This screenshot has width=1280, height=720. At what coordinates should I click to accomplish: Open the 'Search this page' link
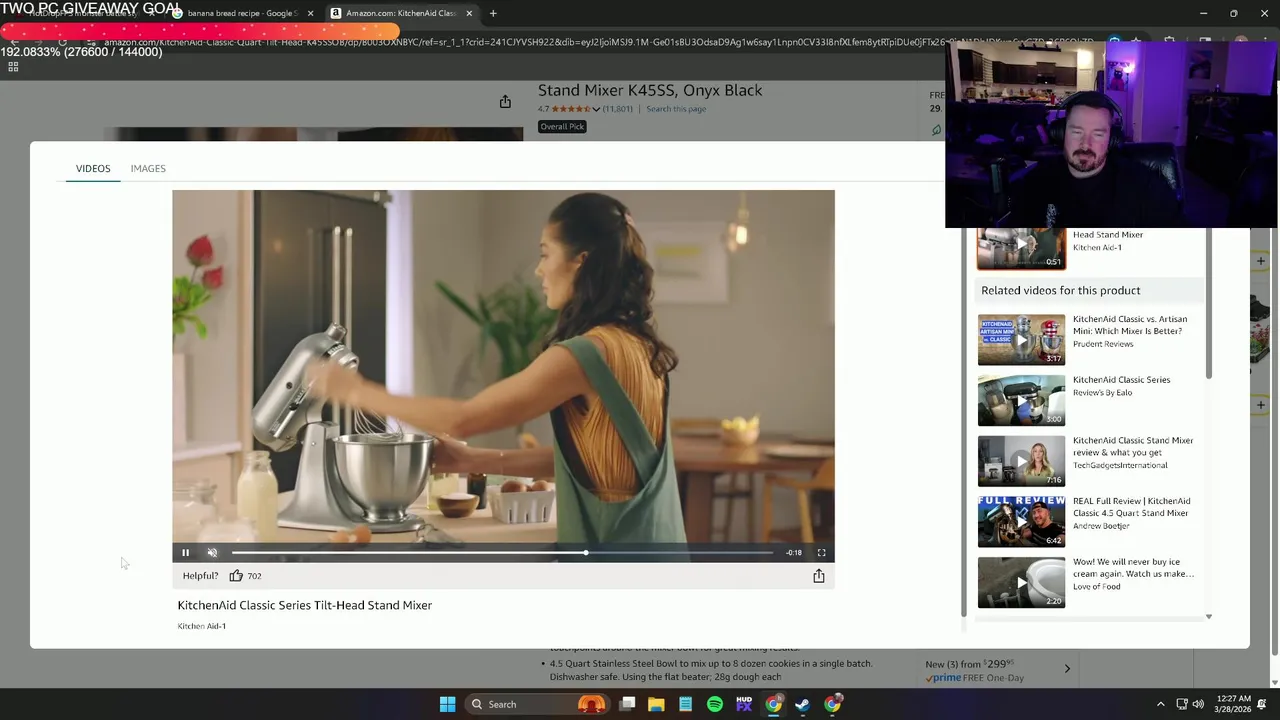676,109
